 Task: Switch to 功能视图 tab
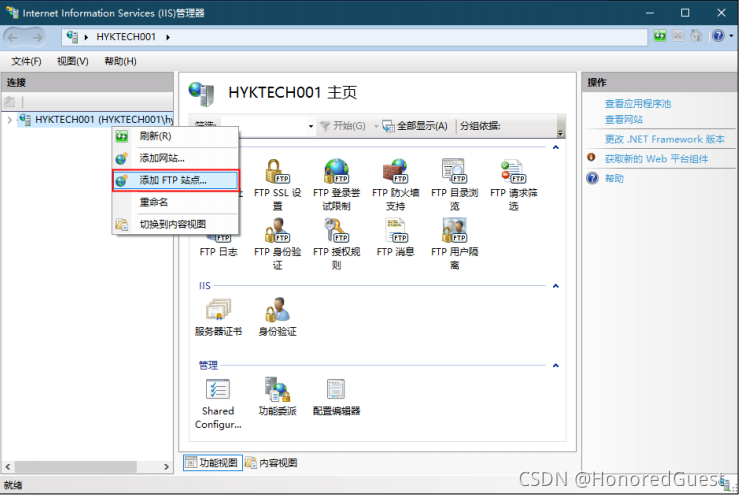coord(213,463)
